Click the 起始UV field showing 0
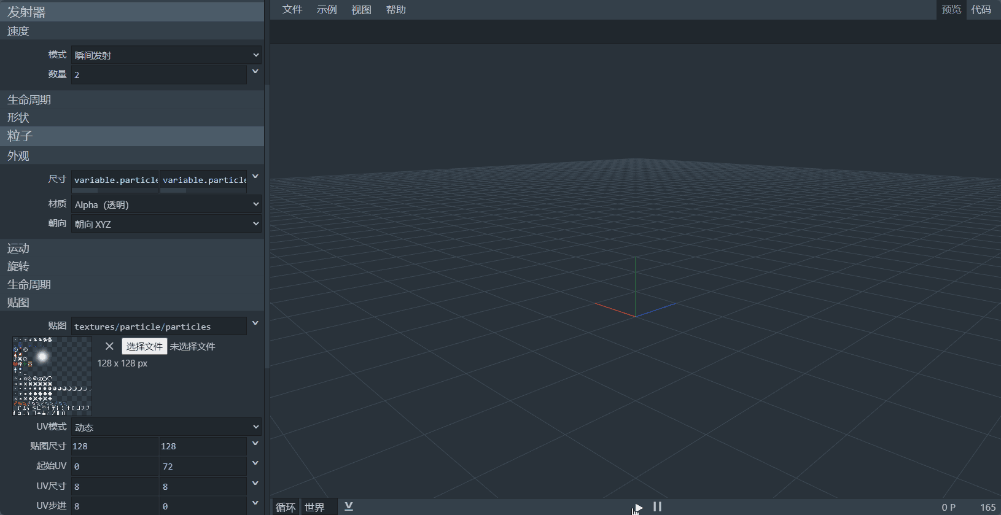Viewport: 1001px width, 515px height. [x=115, y=466]
